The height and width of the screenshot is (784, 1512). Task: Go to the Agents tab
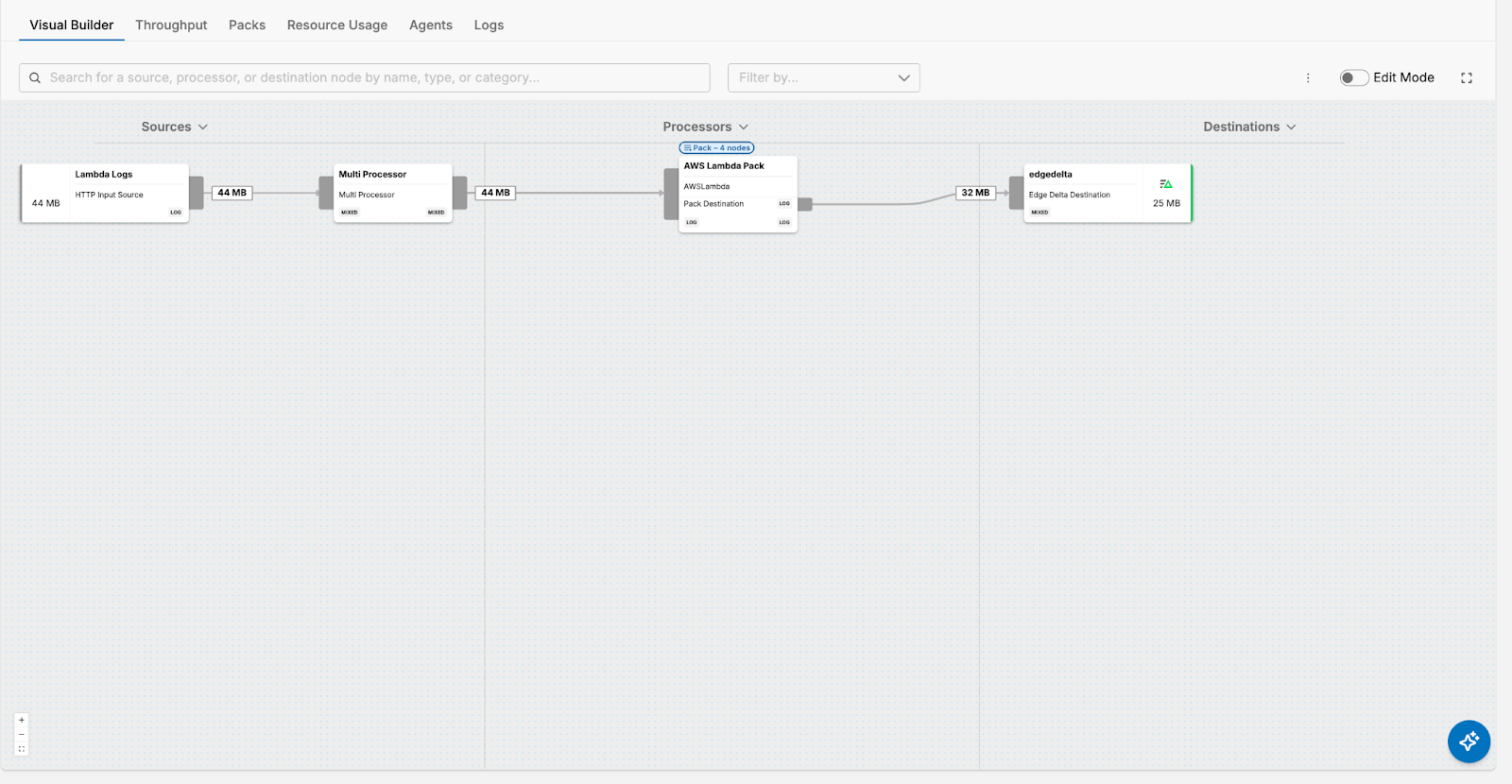point(431,25)
